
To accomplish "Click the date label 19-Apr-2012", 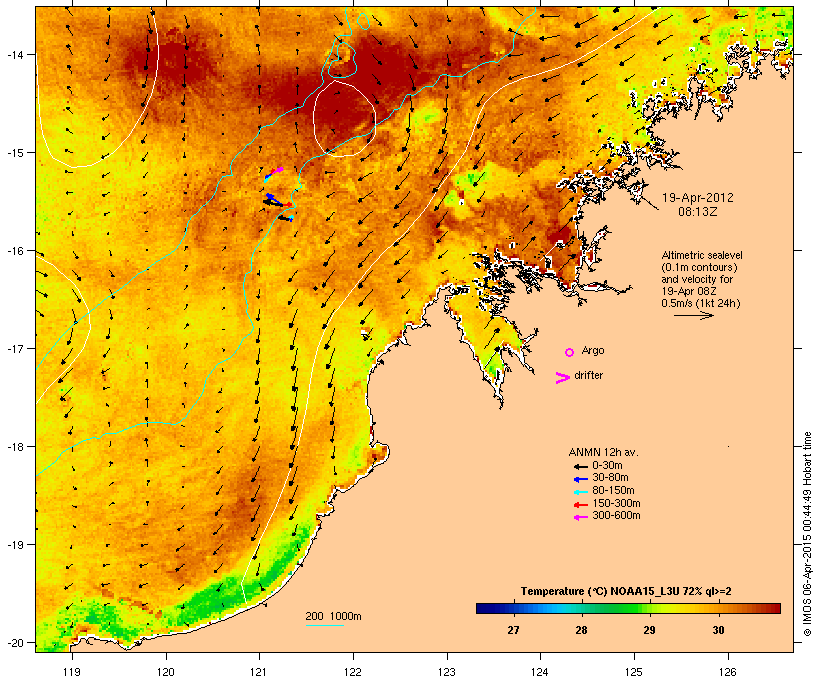I will (x=698, y=198).
